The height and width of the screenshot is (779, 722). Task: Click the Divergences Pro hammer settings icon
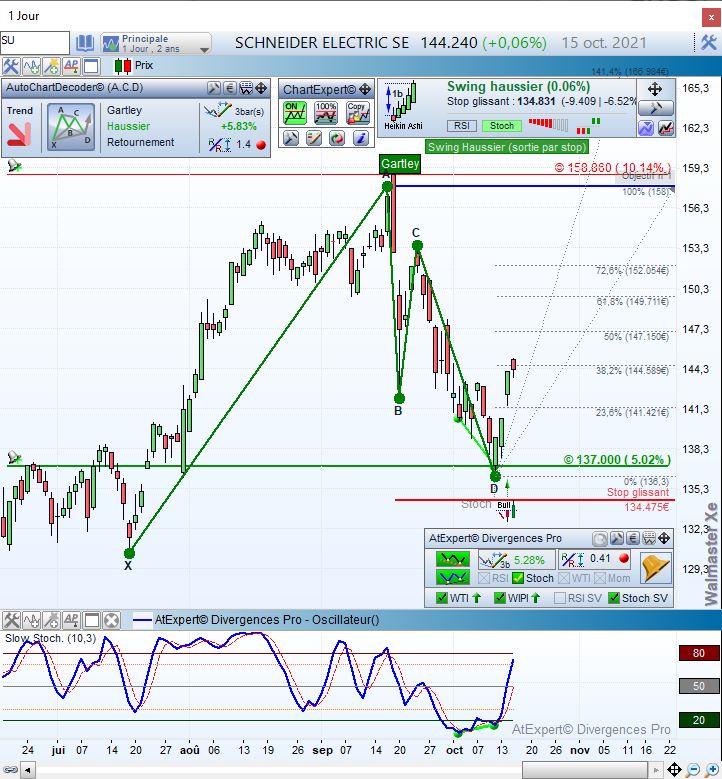[617, 538]
